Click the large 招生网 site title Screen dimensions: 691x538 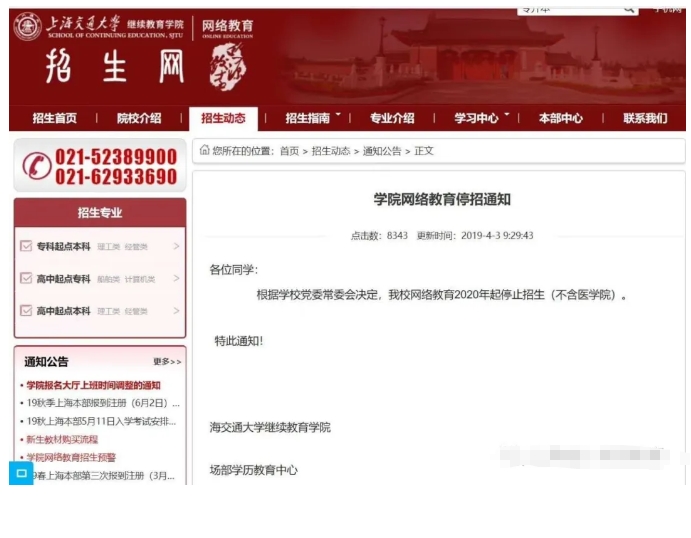[x=115, y=67]
